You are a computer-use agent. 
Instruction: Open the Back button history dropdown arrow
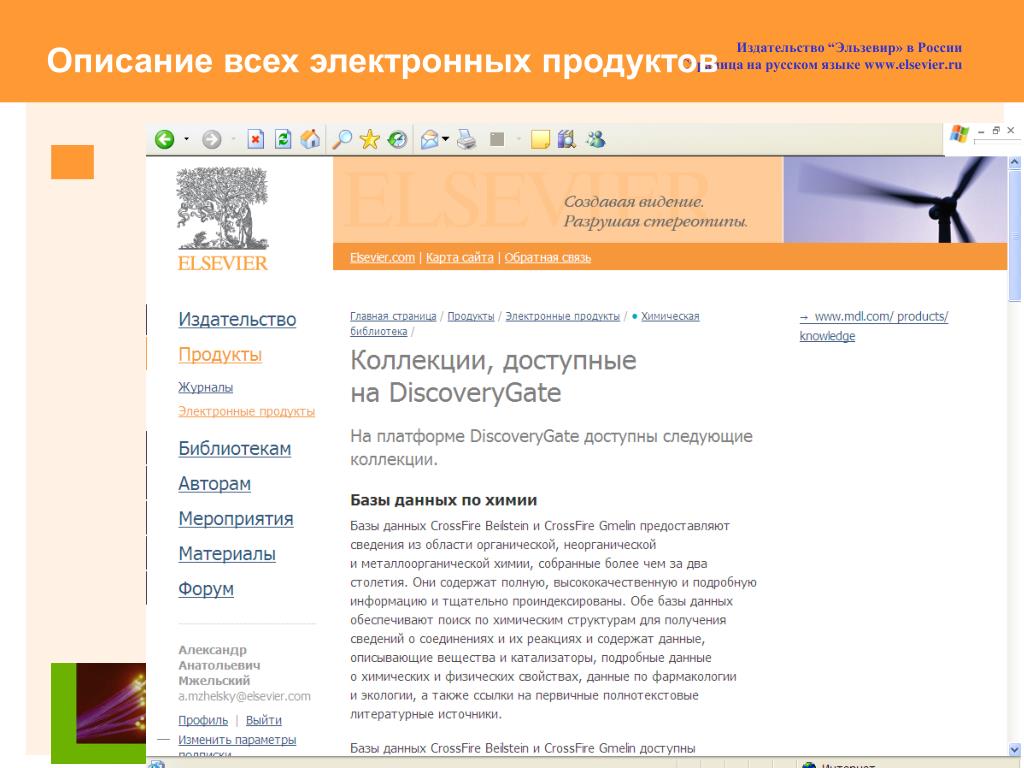pyautogui.click(x=186, y=139)
